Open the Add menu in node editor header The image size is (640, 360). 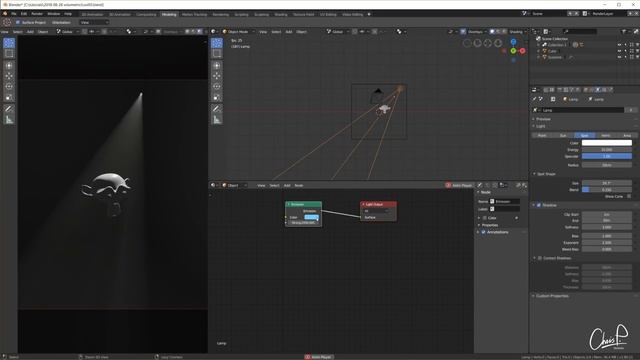coord(287,186)
